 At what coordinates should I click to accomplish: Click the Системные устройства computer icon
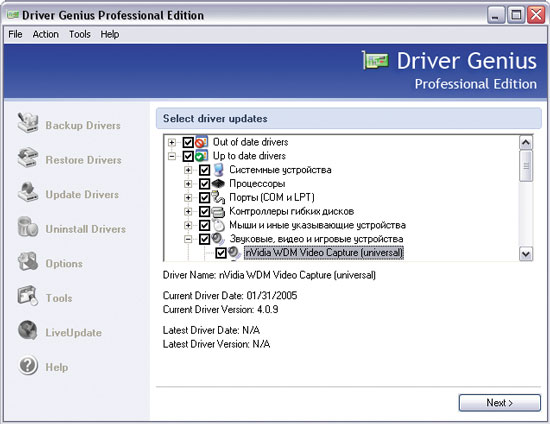(x=218, y=170)
